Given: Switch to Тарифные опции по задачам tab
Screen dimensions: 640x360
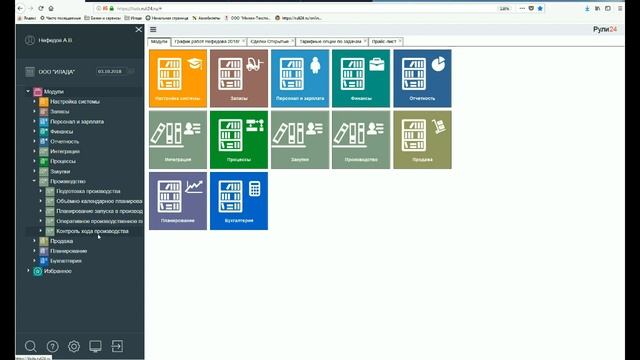Looking at the screenshot, I should coord(331,42).
